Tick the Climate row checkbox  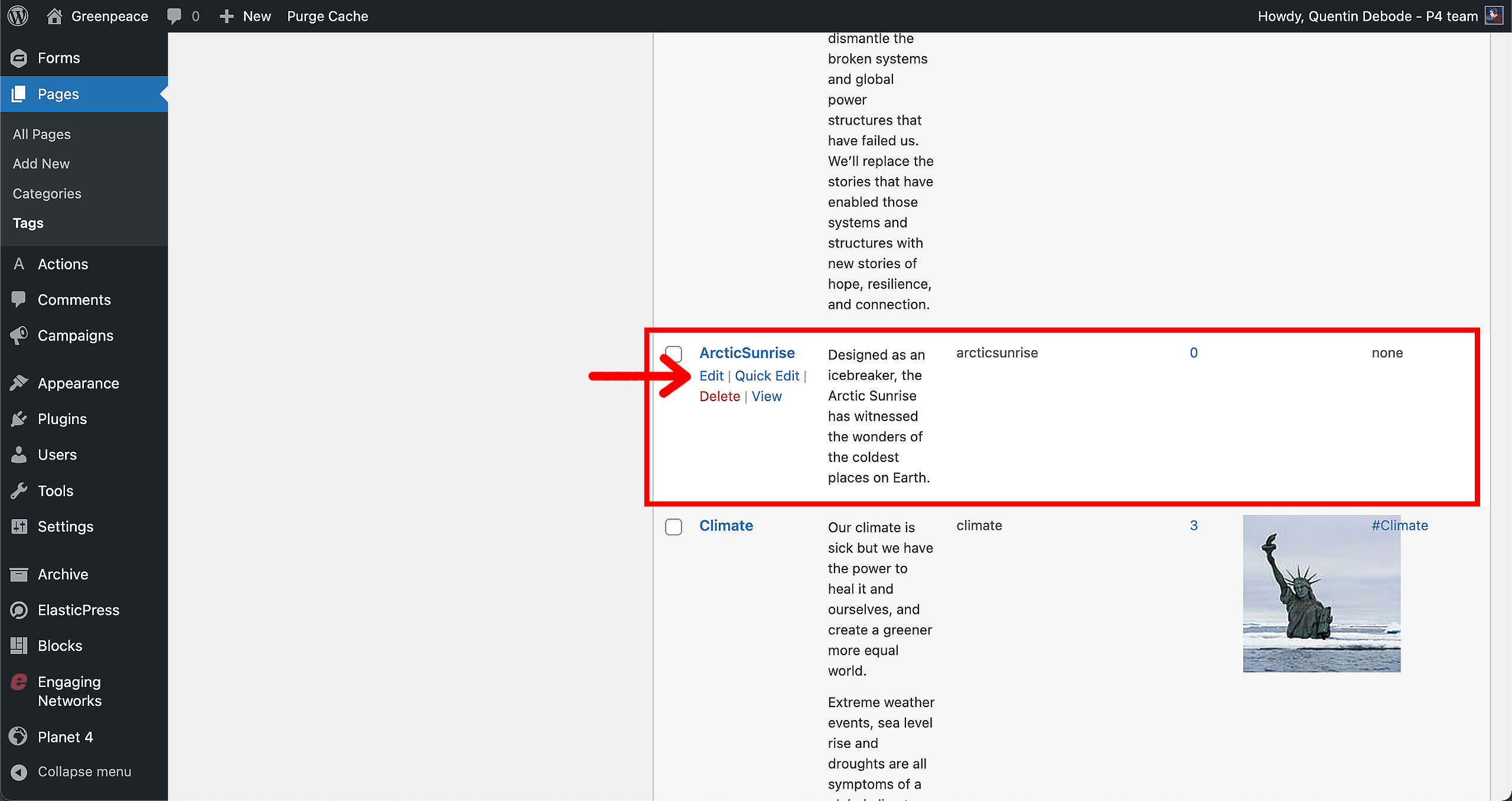673,526
